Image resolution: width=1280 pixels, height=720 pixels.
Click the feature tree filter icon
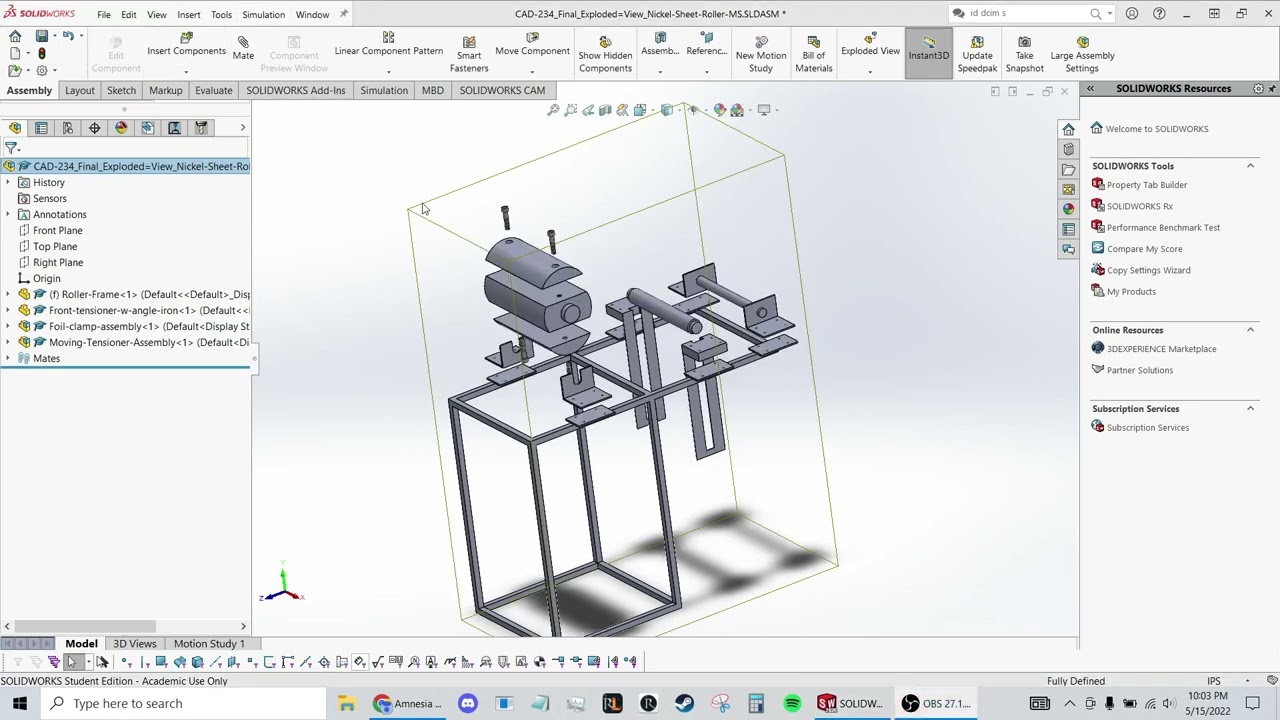(12, 148)
